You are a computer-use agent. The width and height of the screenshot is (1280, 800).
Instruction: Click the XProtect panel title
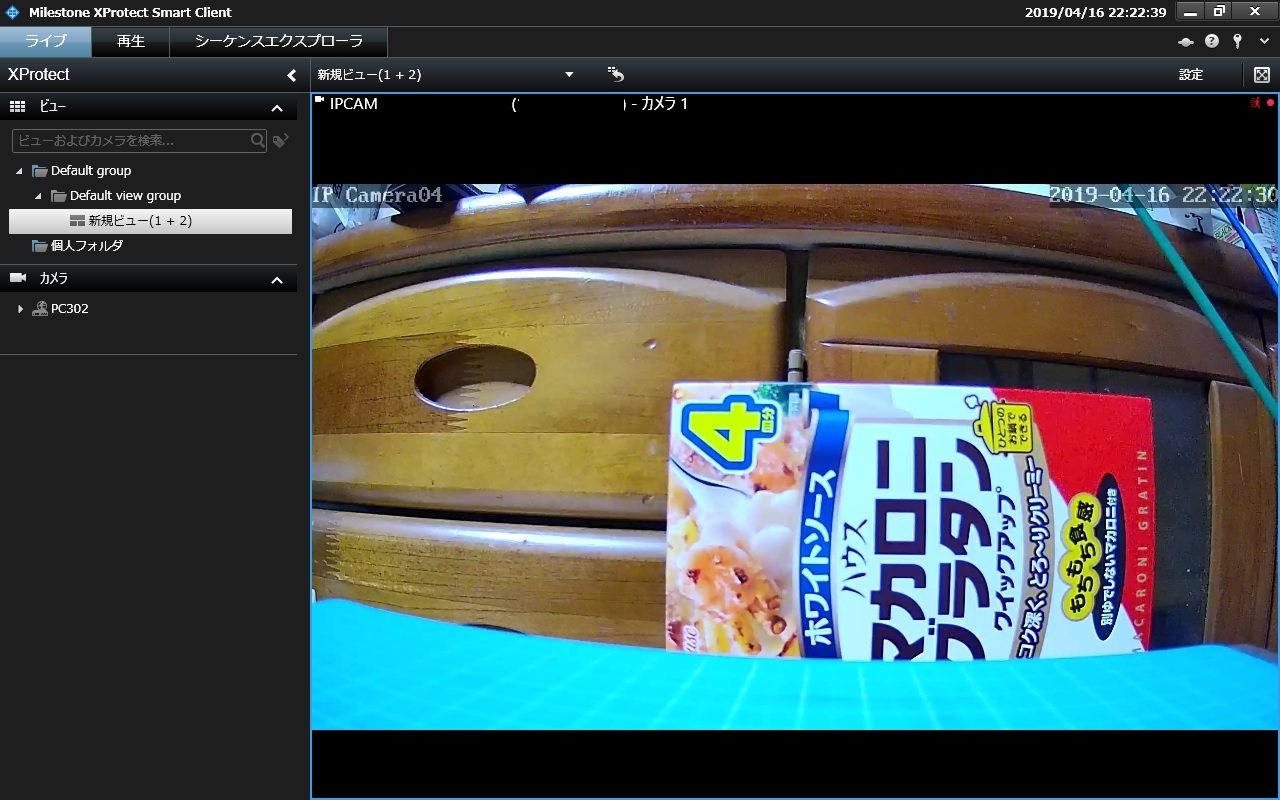[x=39, y=75]
